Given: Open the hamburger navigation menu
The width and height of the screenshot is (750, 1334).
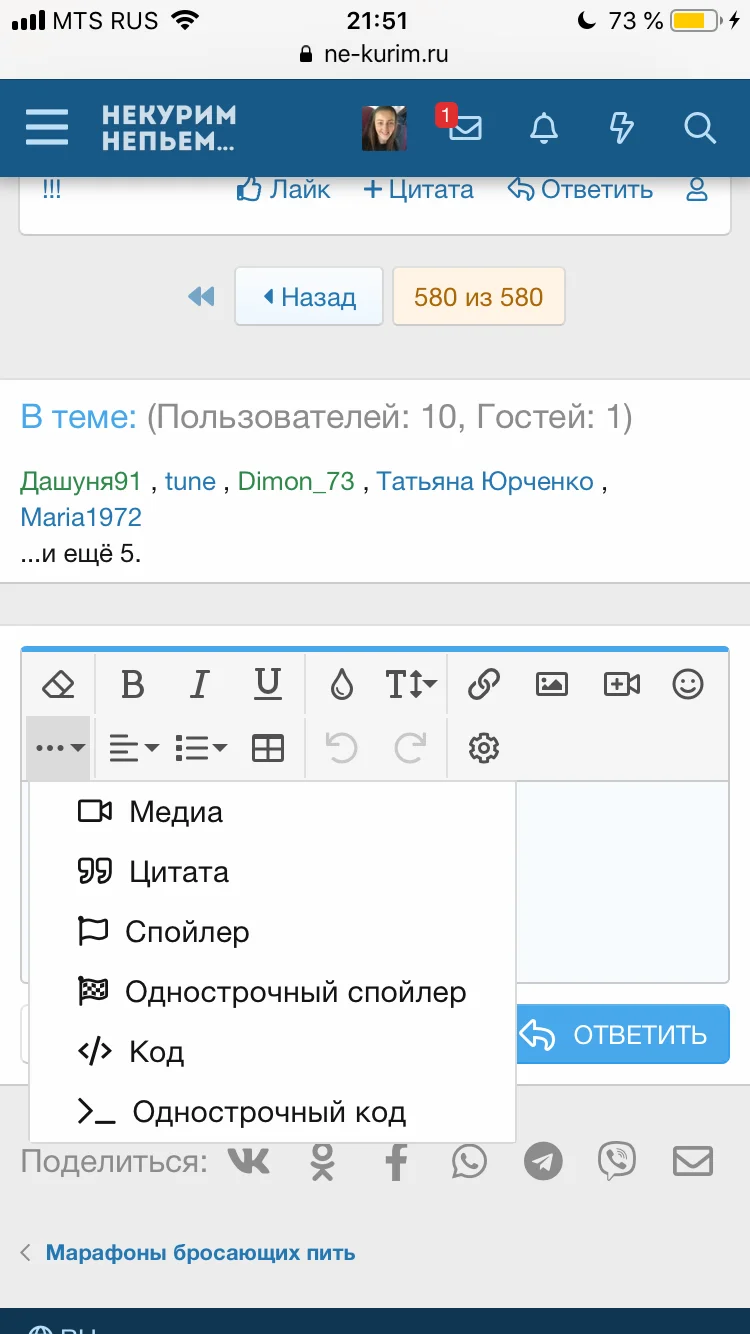Looking at the screenshot, I should (x=47, y=128).
